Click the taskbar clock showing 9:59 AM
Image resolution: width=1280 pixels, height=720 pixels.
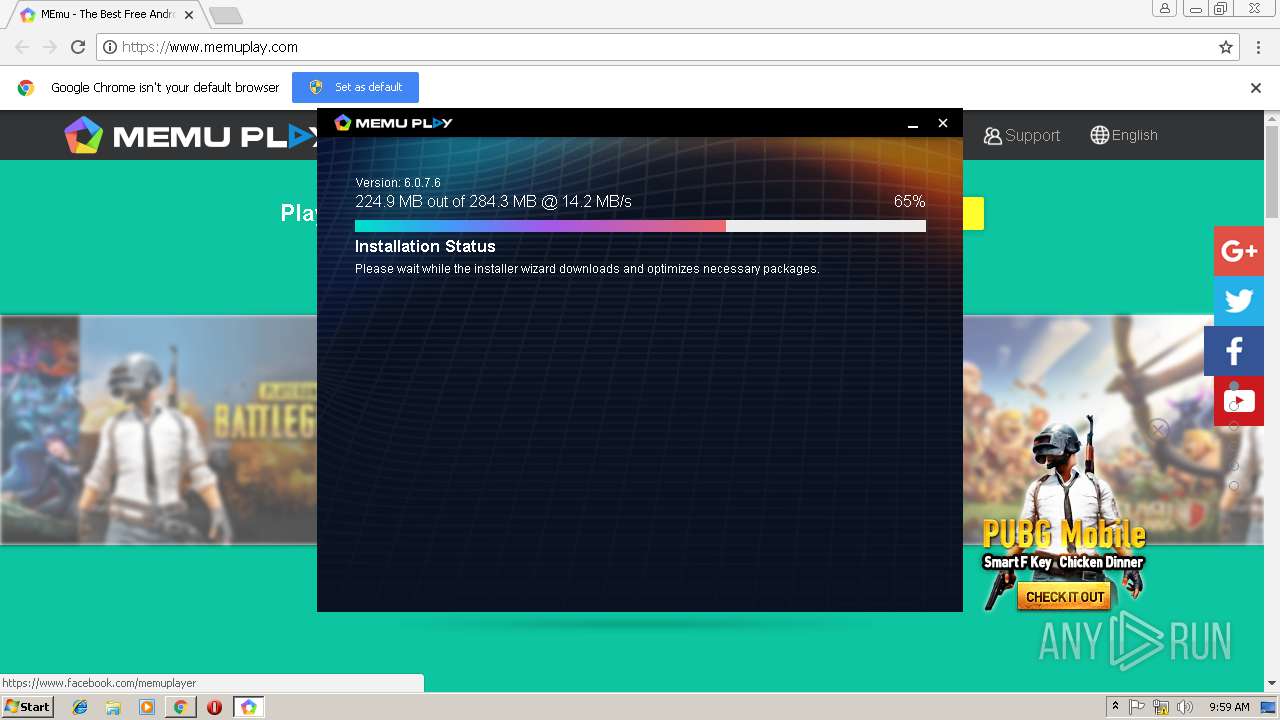pos(1229,707)
